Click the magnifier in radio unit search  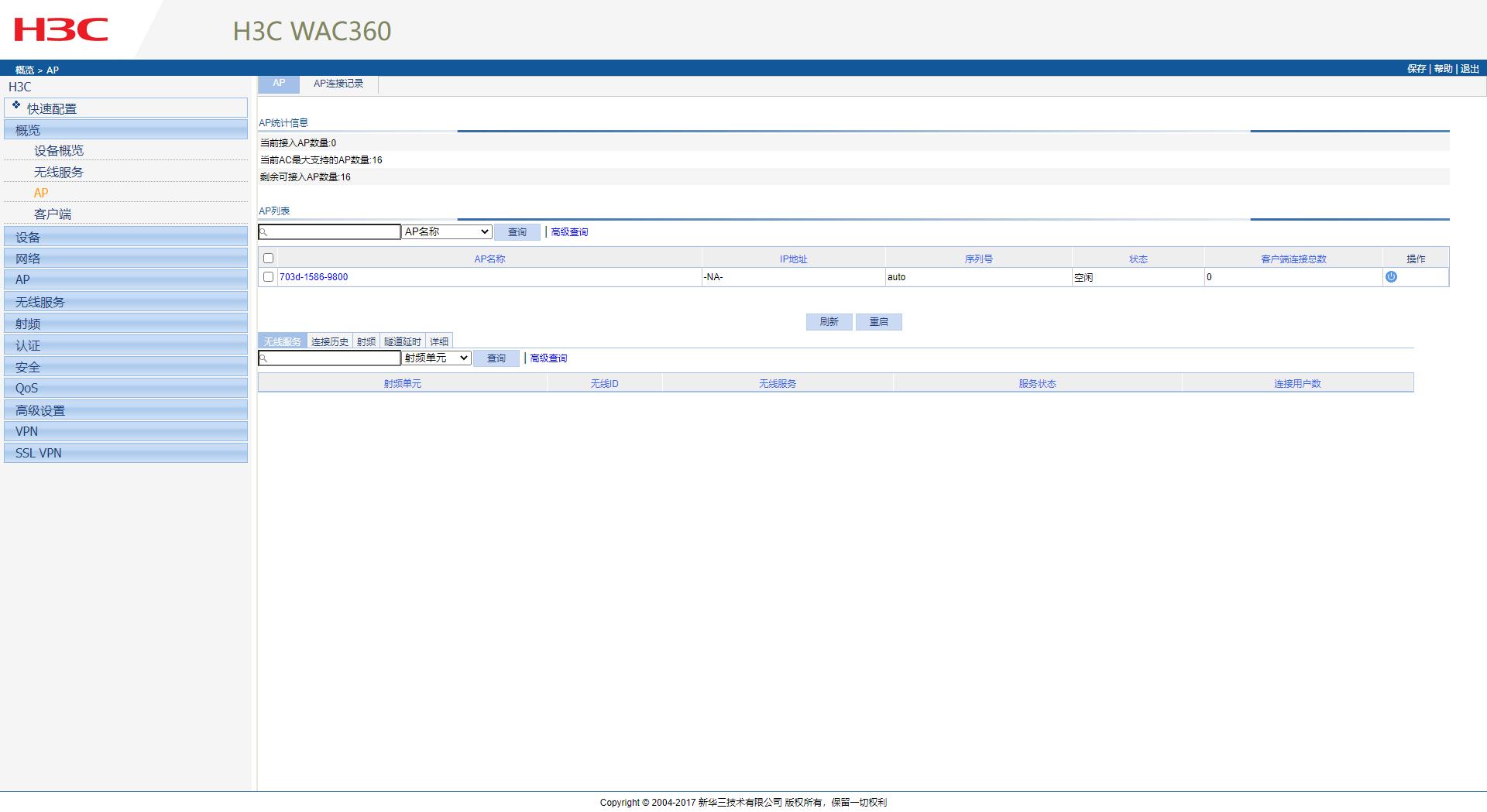[x=263, y=358]
